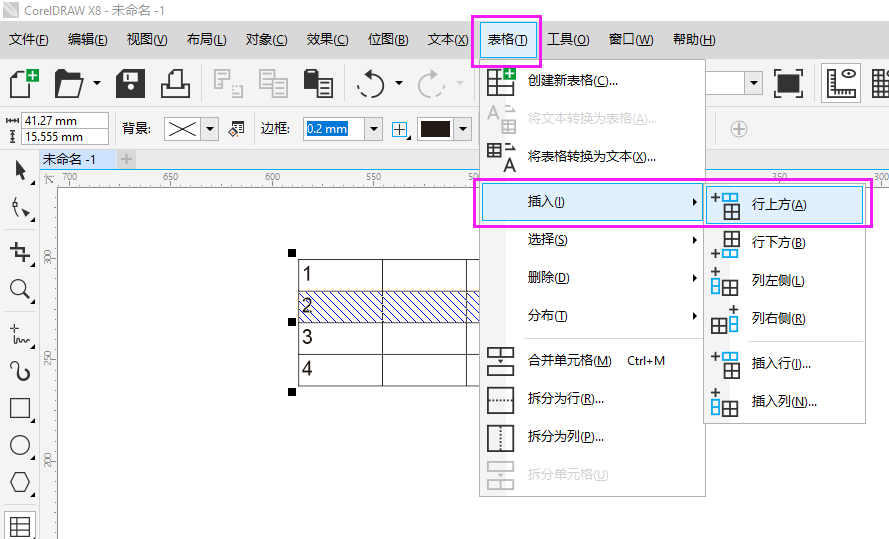The image size is (889, 539).
Task: Open the 效果(C) menu
Action: pos(327,40)
